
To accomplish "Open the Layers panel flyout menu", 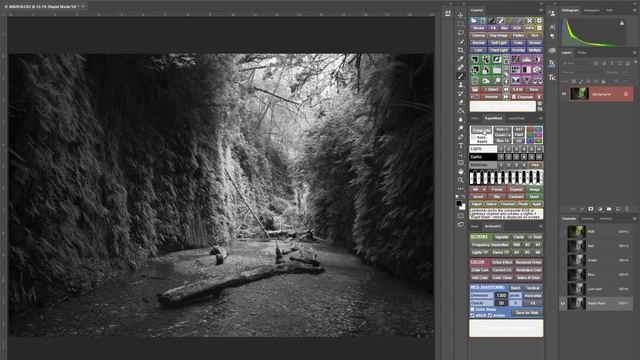I will pyautogui.click(x=635, y=53).
